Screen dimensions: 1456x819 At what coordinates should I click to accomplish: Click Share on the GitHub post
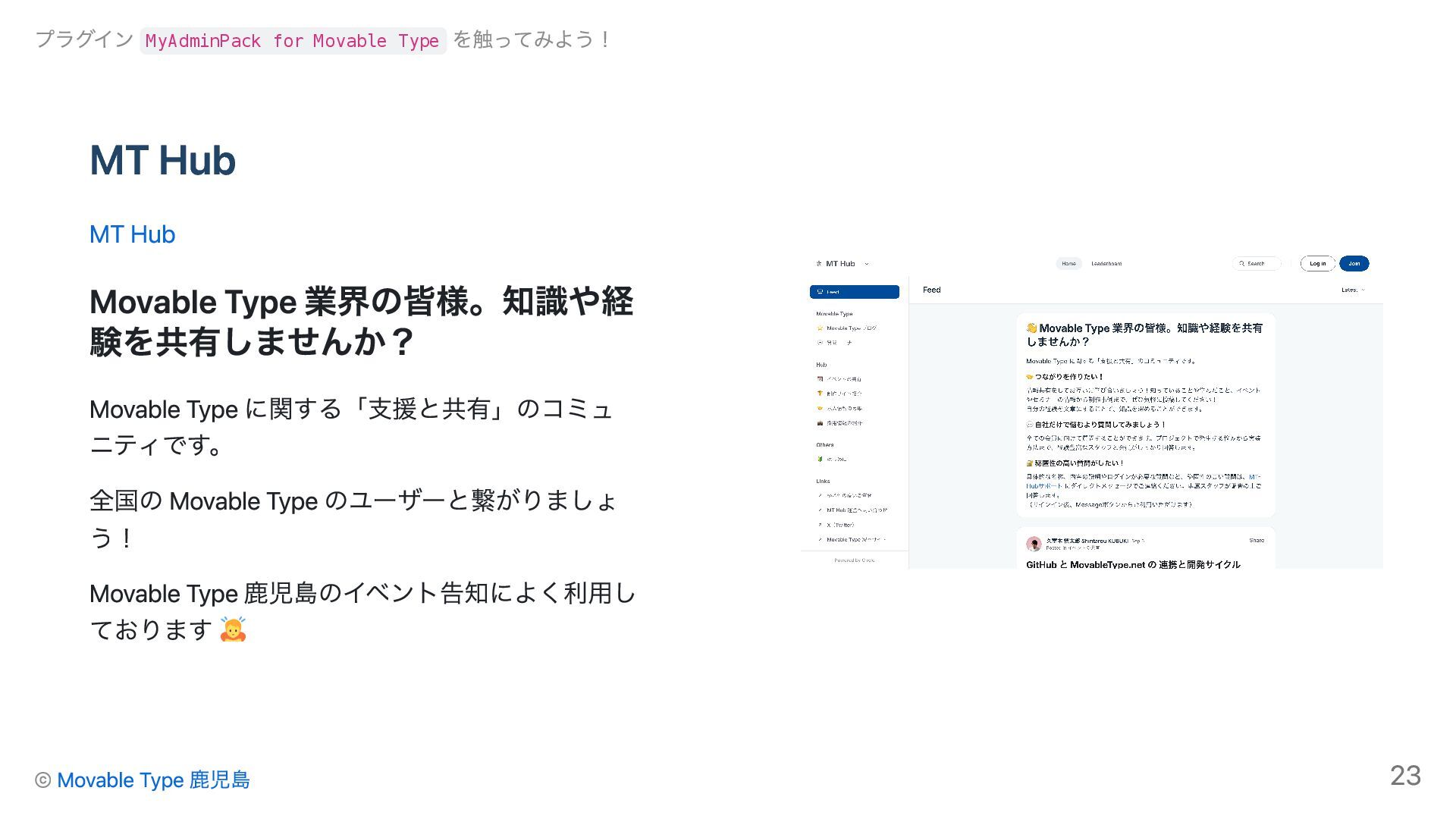point(1257,541)
